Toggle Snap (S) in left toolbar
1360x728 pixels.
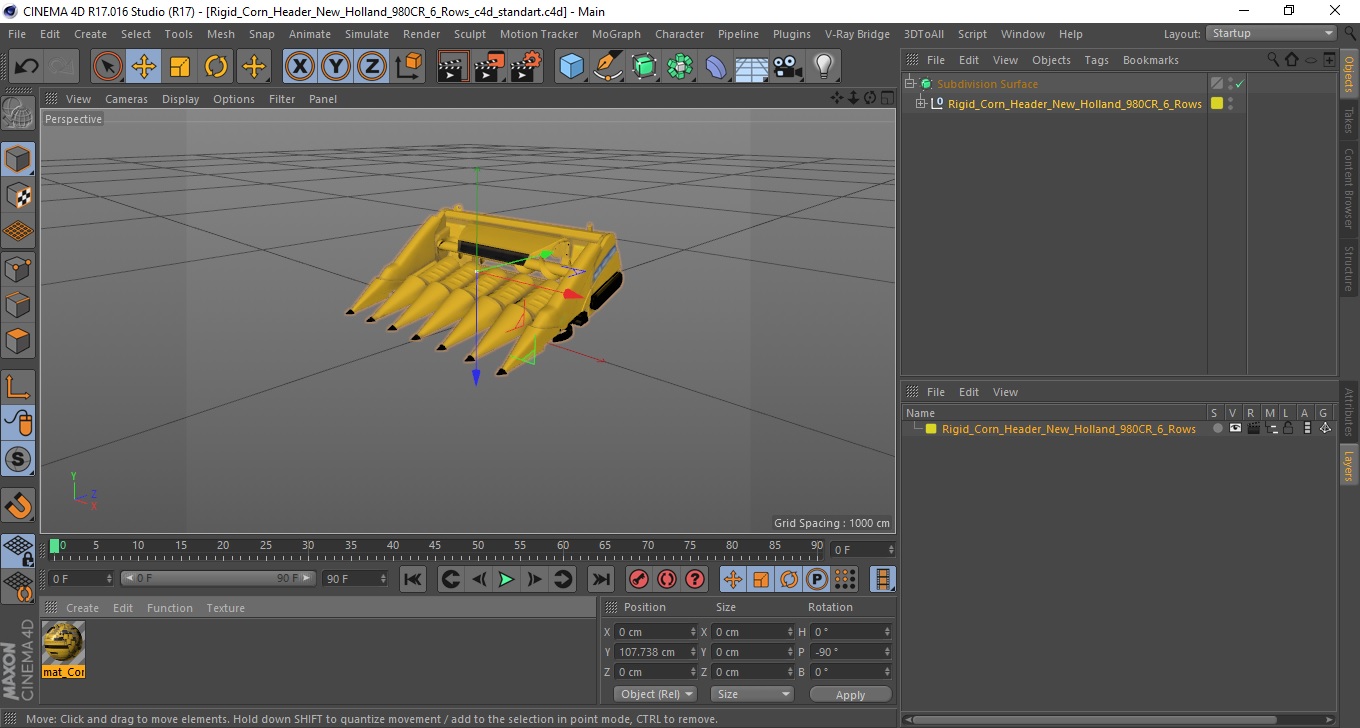[x=18, y=459]
